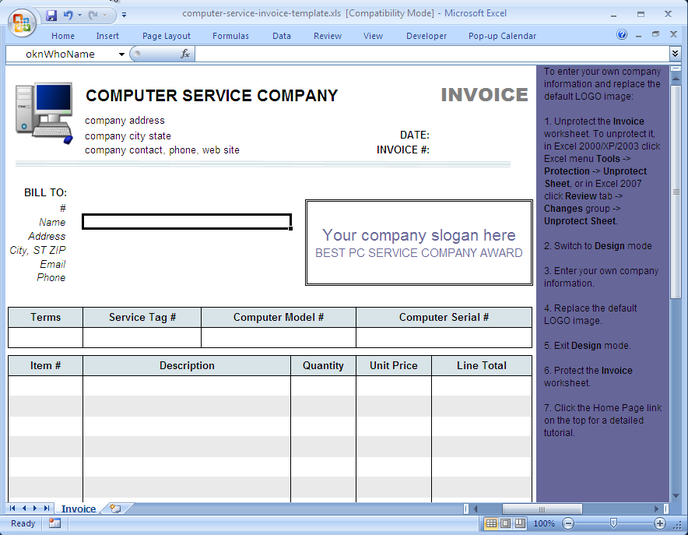
Task: Undo the last action
Action: click(x=68, y=15)
